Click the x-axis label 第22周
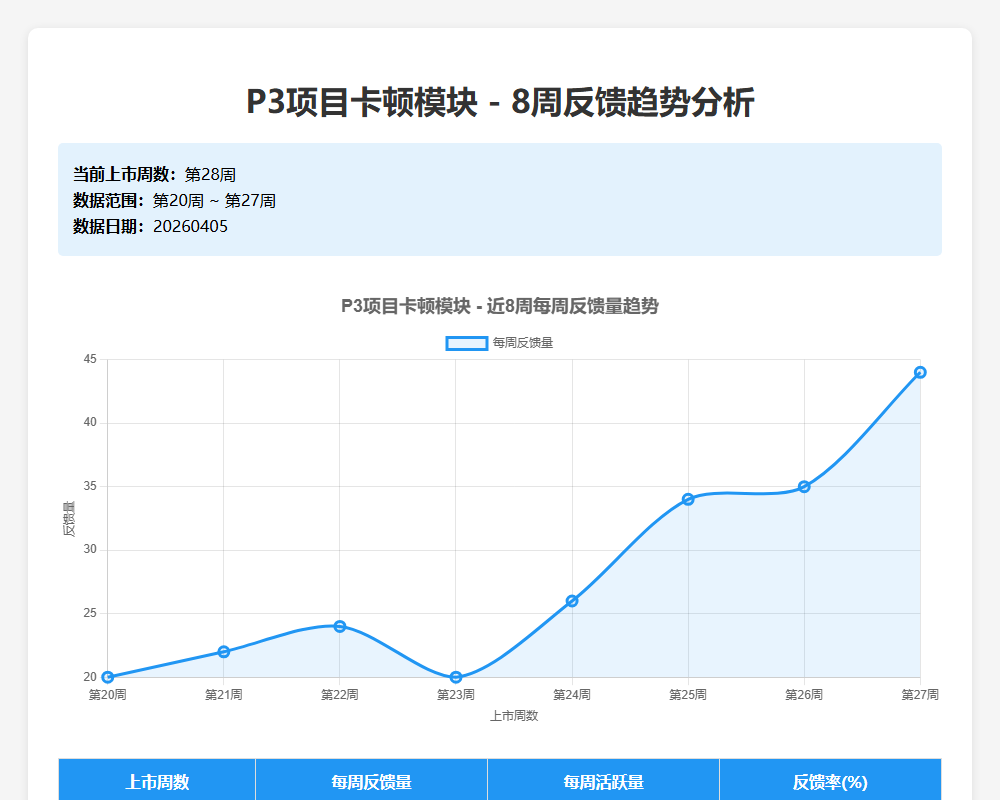The image size is (1000, 800). [340, 695]
